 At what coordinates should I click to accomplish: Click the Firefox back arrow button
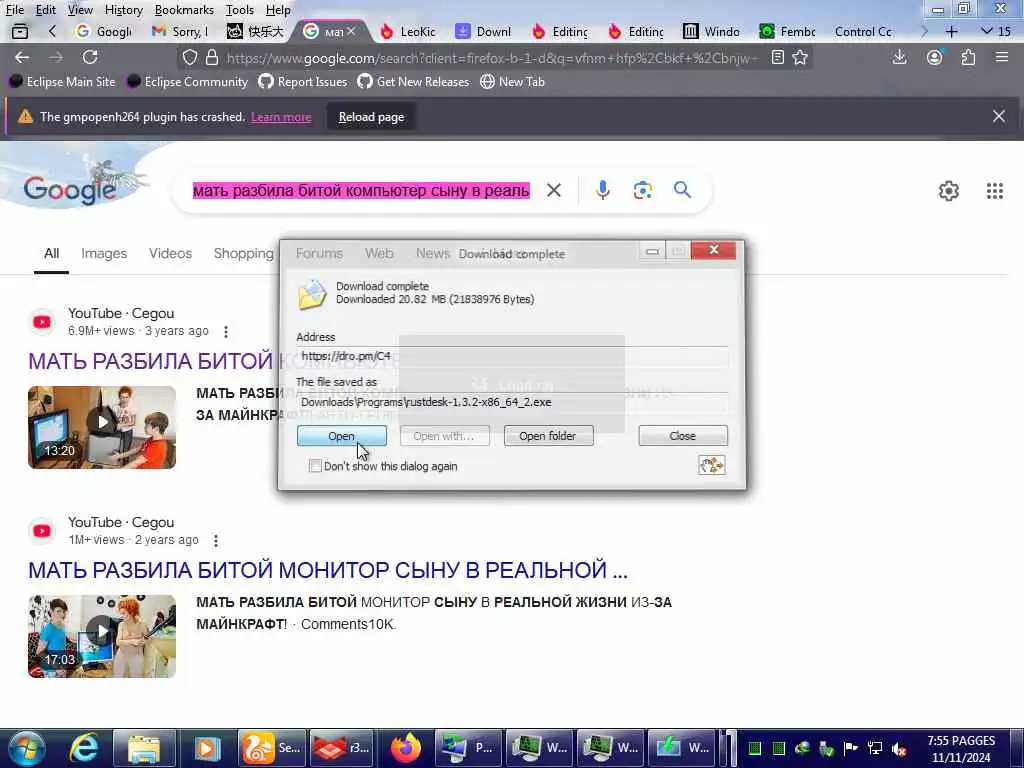pyautogui.click(x=22, y=57)
